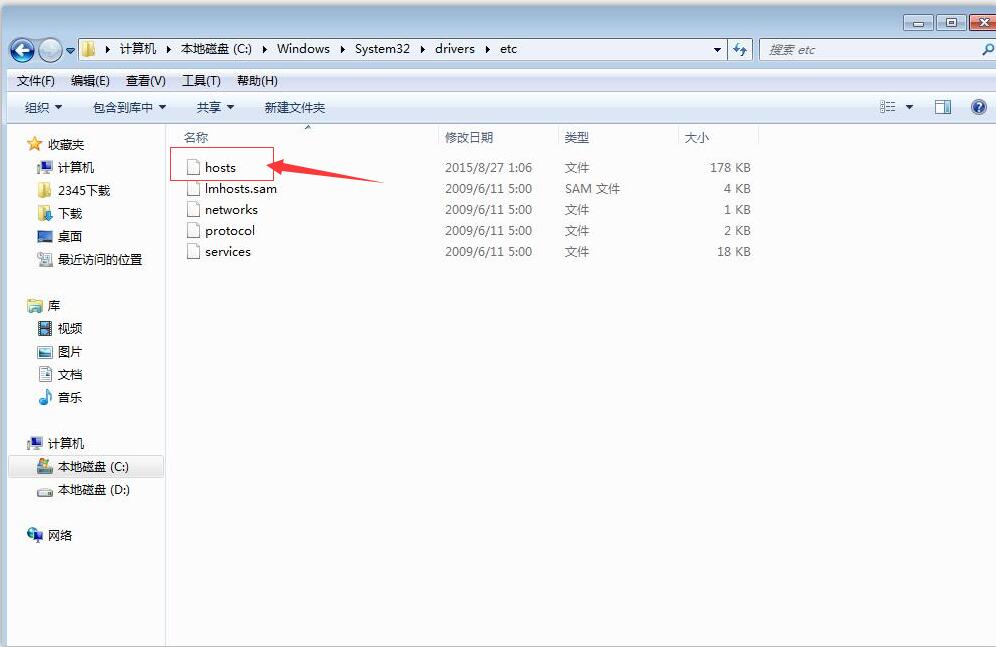Click the 2015/8/27 1:06 date cell
This screenshot has height=647, width=996.
(x=488, y=168)
